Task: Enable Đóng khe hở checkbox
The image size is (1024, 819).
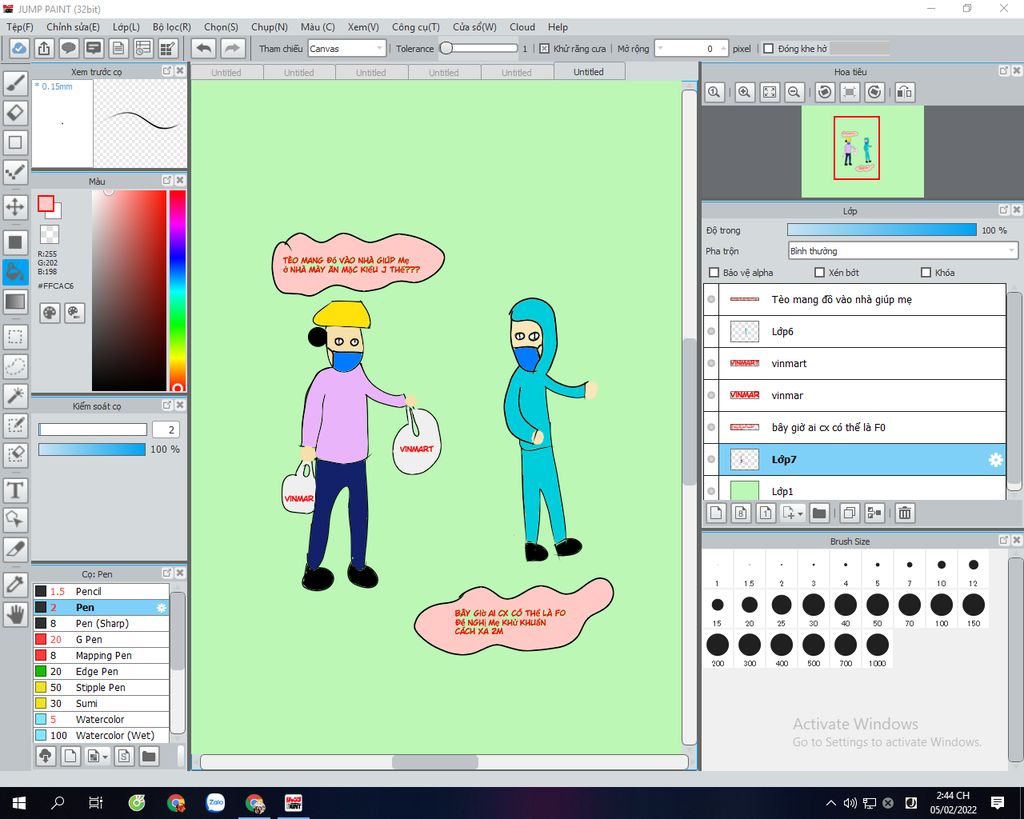Action: (769, 48)
